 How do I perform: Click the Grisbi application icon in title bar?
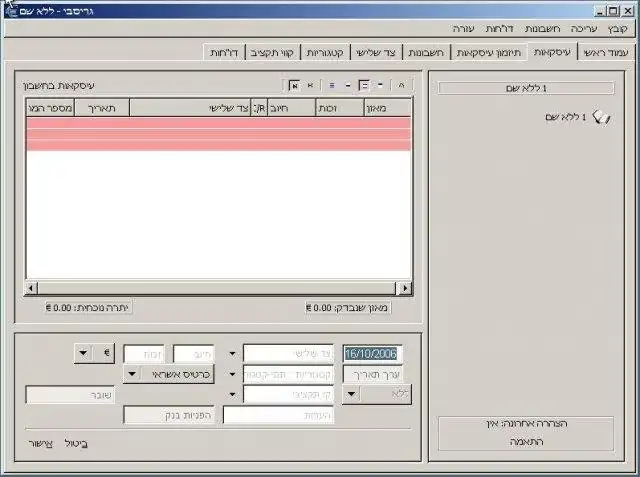[11, 11]
